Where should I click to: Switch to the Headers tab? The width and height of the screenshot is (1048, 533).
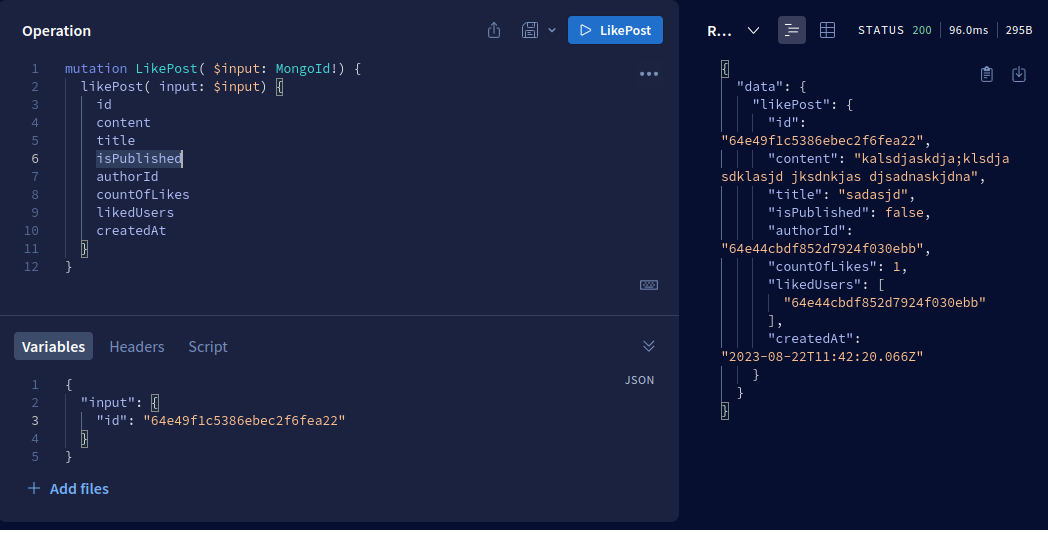[x=137, y=346]
